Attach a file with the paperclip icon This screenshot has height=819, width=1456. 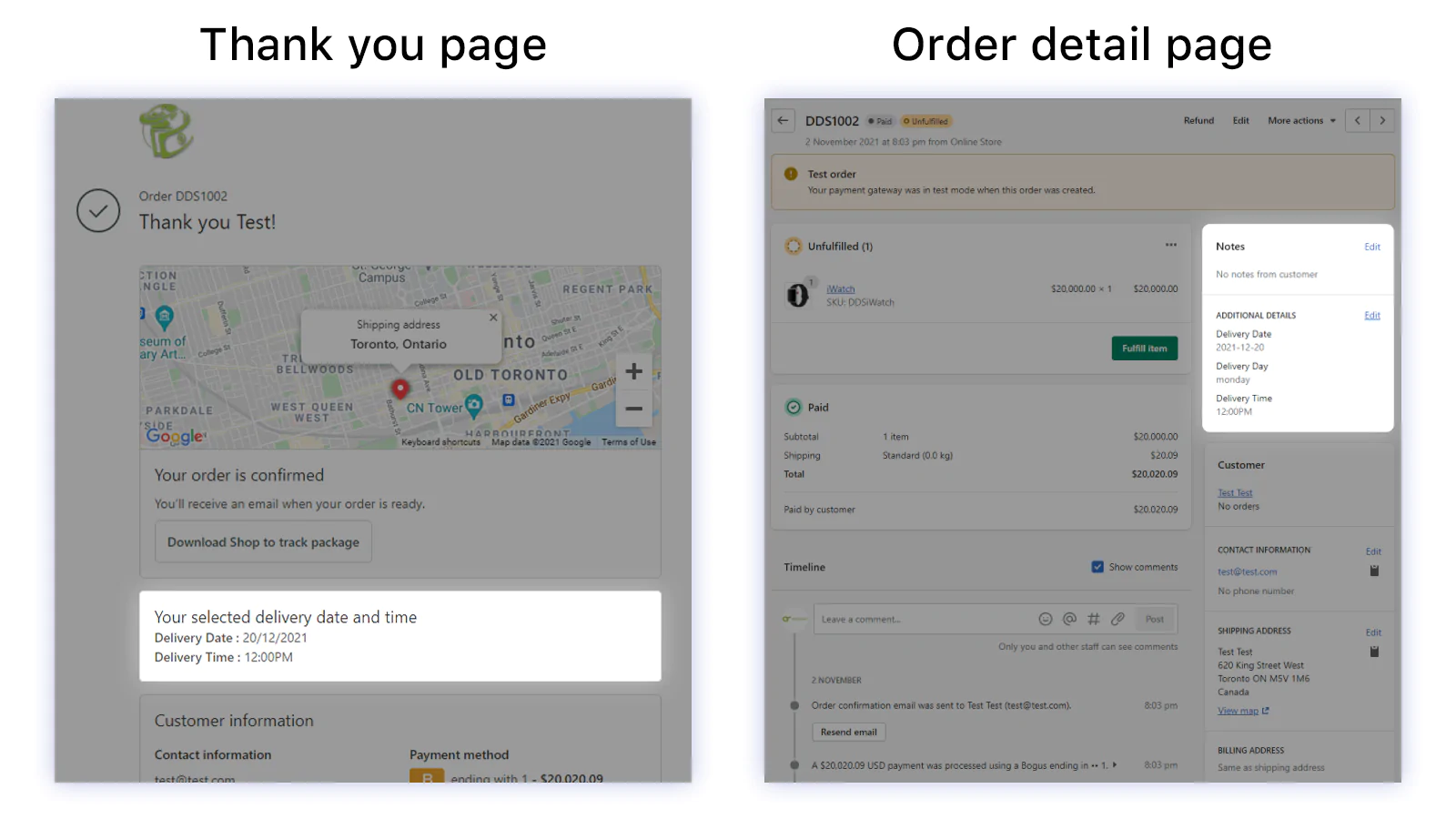pos(1118,619)
